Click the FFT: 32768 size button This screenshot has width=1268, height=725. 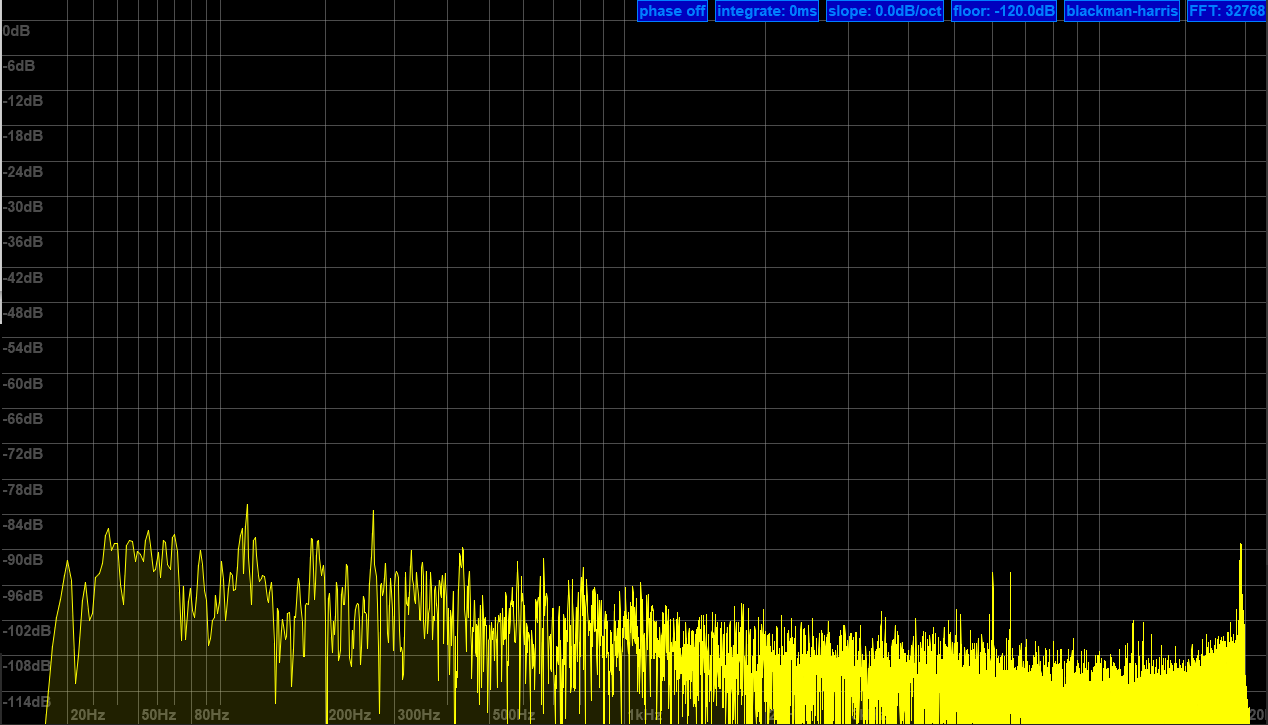(1226, 11)
